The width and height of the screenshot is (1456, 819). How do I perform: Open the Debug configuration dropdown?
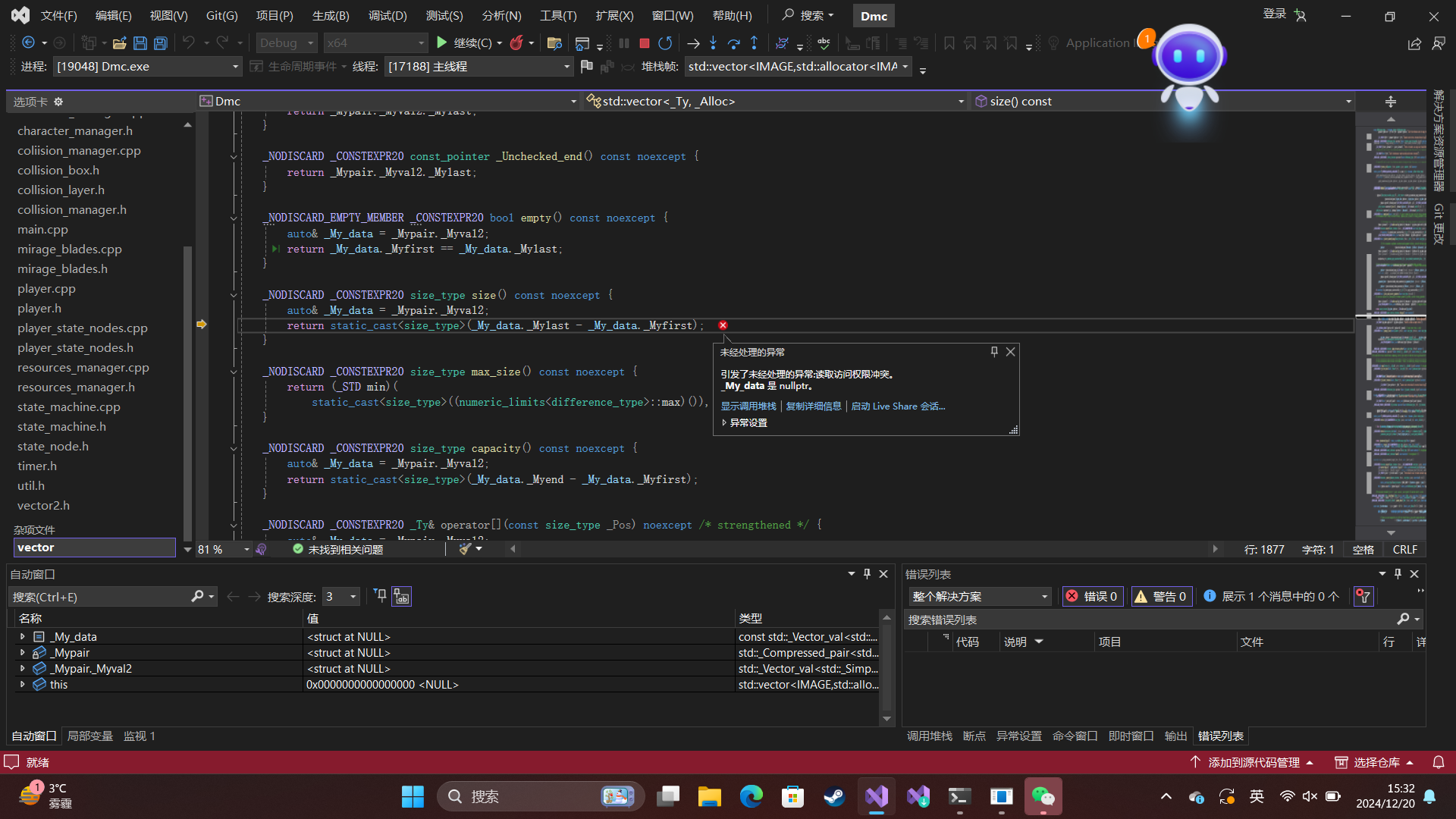point(286,43)
